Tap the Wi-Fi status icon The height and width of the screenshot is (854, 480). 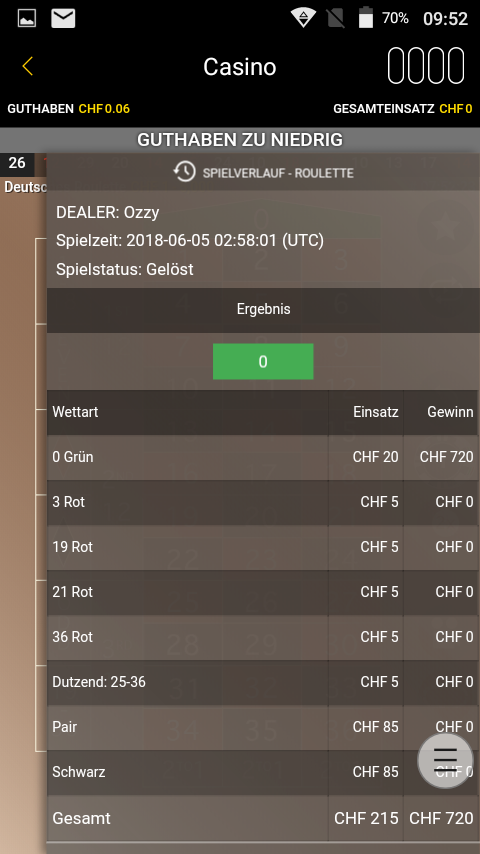click(x=303, y=18)
